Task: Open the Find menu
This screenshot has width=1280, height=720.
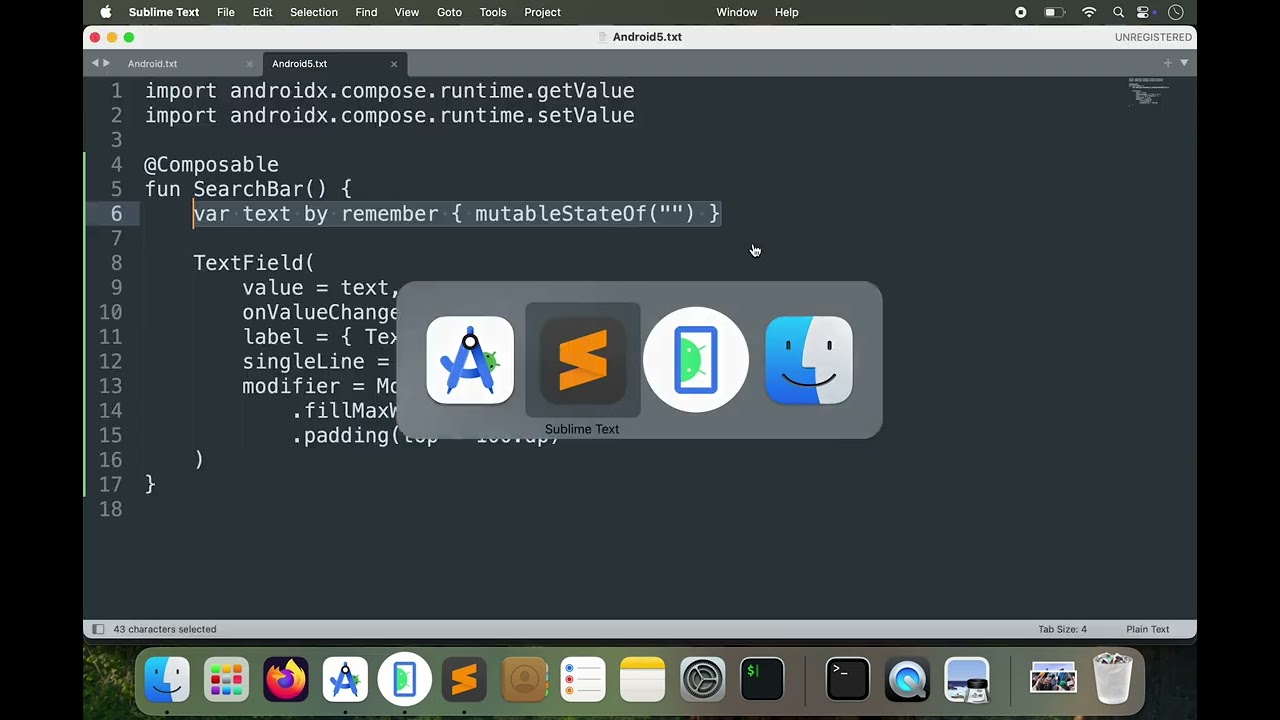Action: 366,12
